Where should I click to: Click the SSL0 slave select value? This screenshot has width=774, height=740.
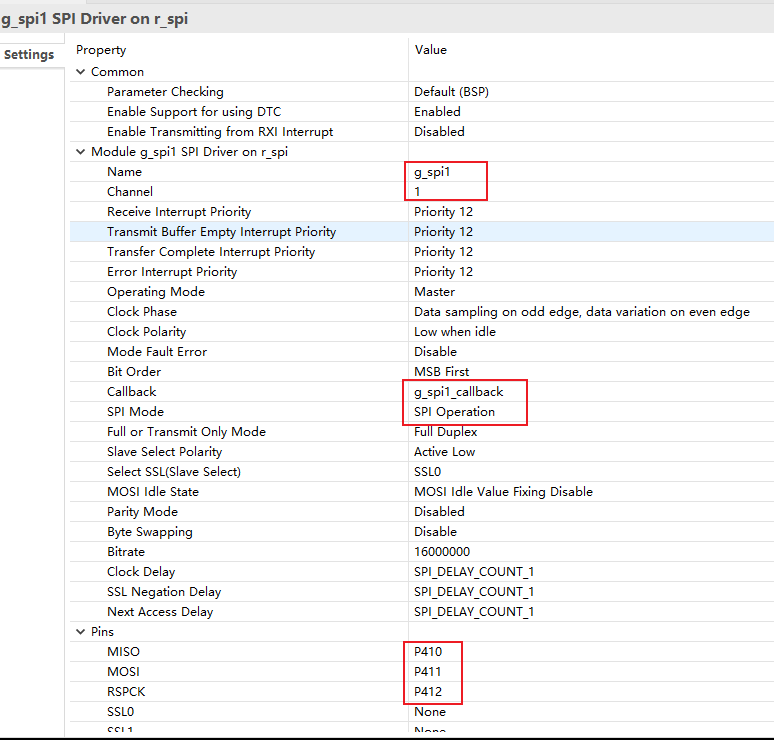pos(427,472)
